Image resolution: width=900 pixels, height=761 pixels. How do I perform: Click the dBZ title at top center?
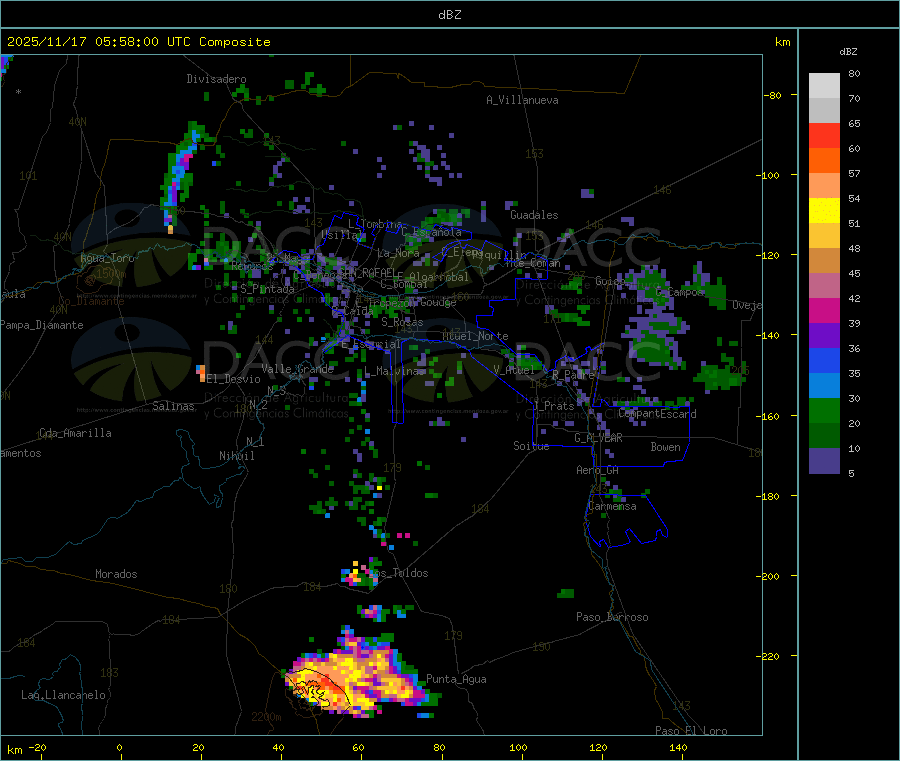[449, 15]
